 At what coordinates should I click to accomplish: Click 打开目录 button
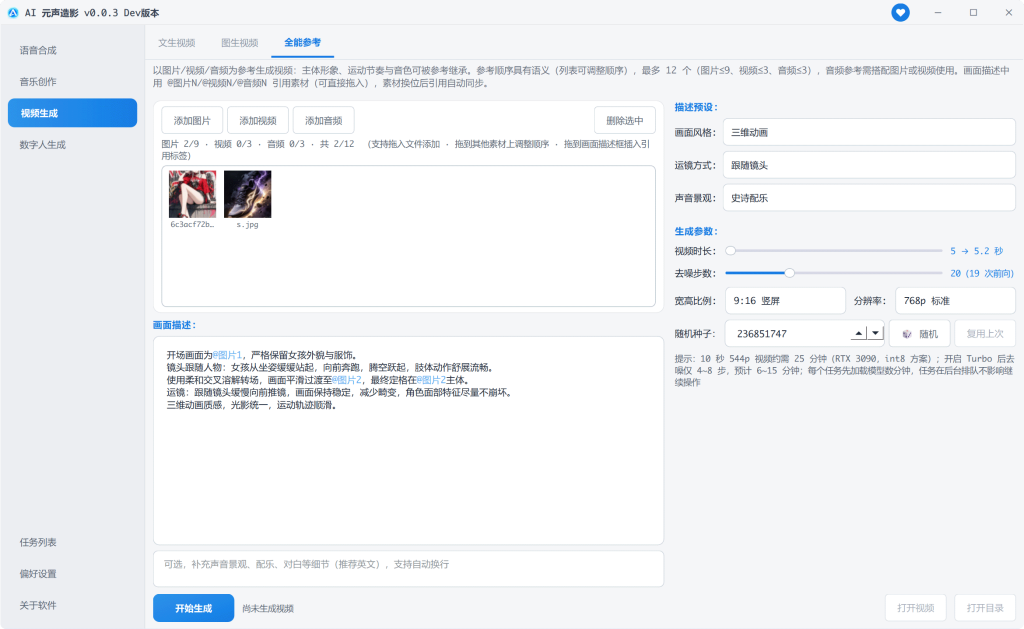985,608
